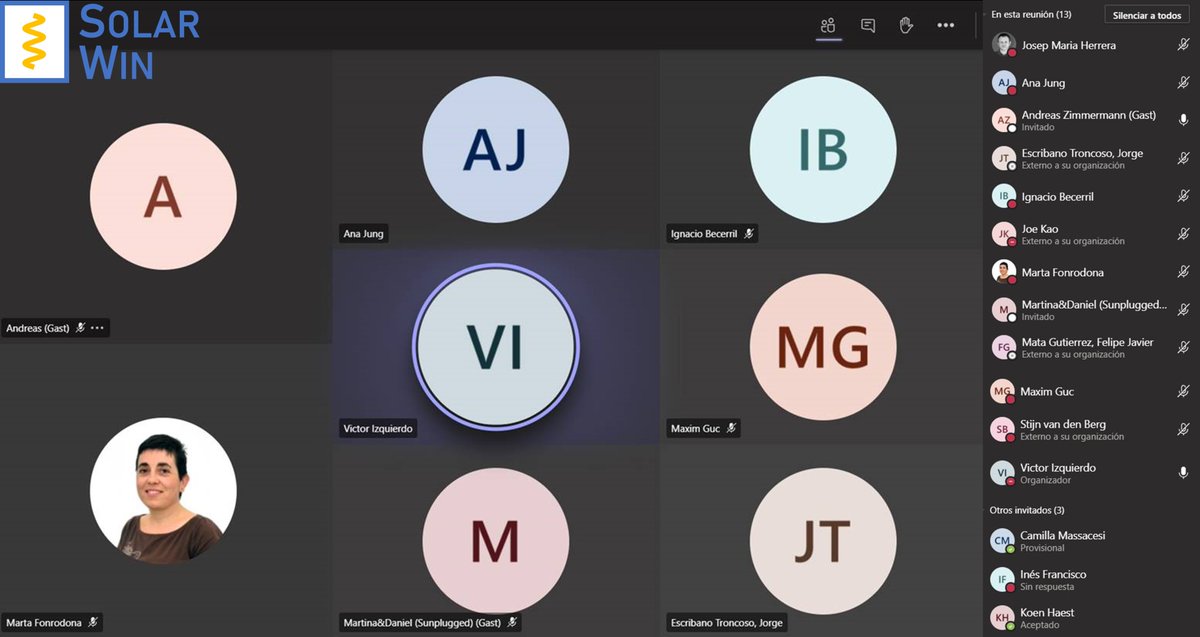Toggle Andreas Zimmermann's active microphone icon
Screen dimensions: 1200x637
click(x=1184, y=120)
